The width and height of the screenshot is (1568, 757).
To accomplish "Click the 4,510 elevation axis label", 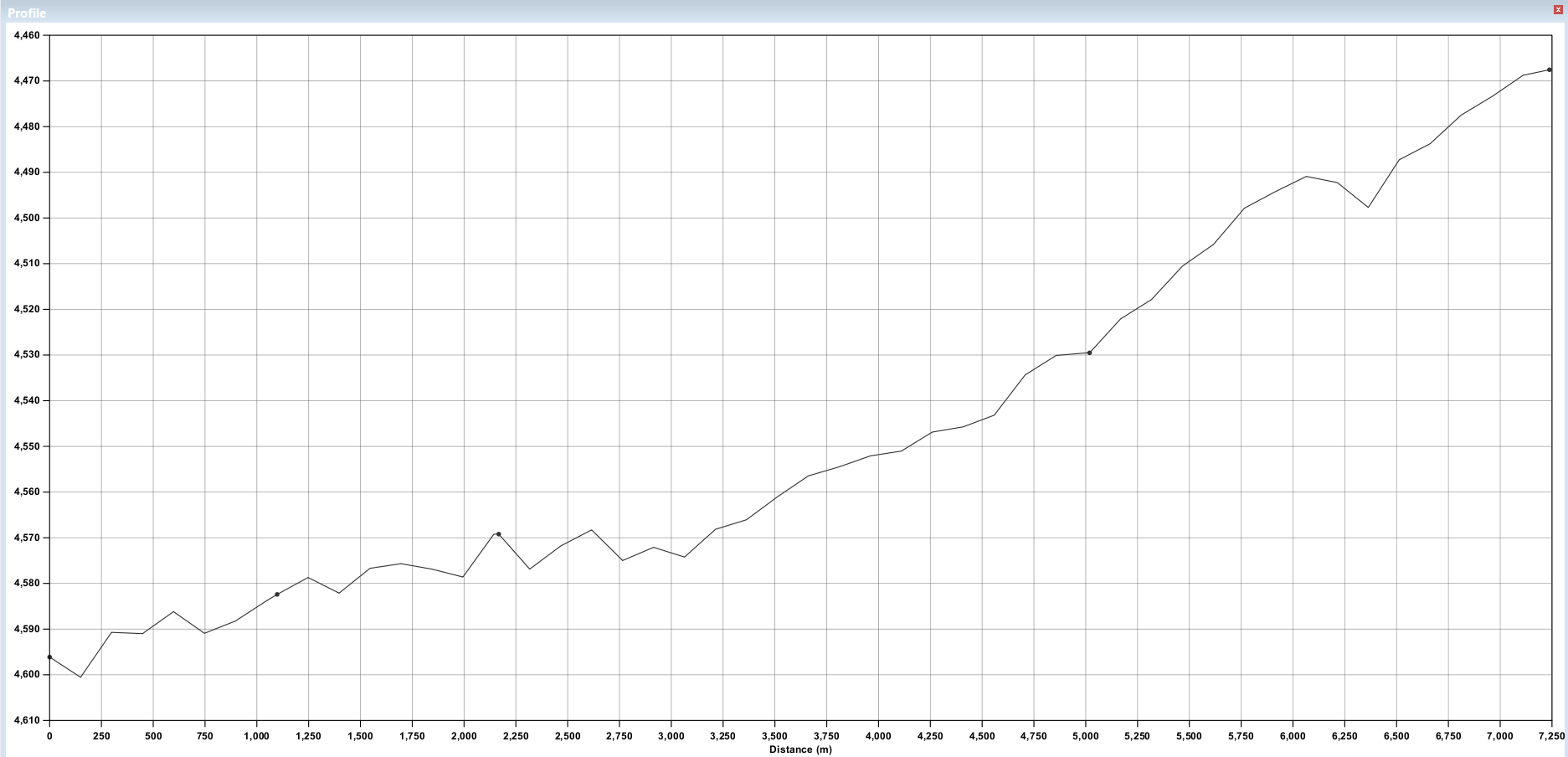I will click(x=27, y=264).
